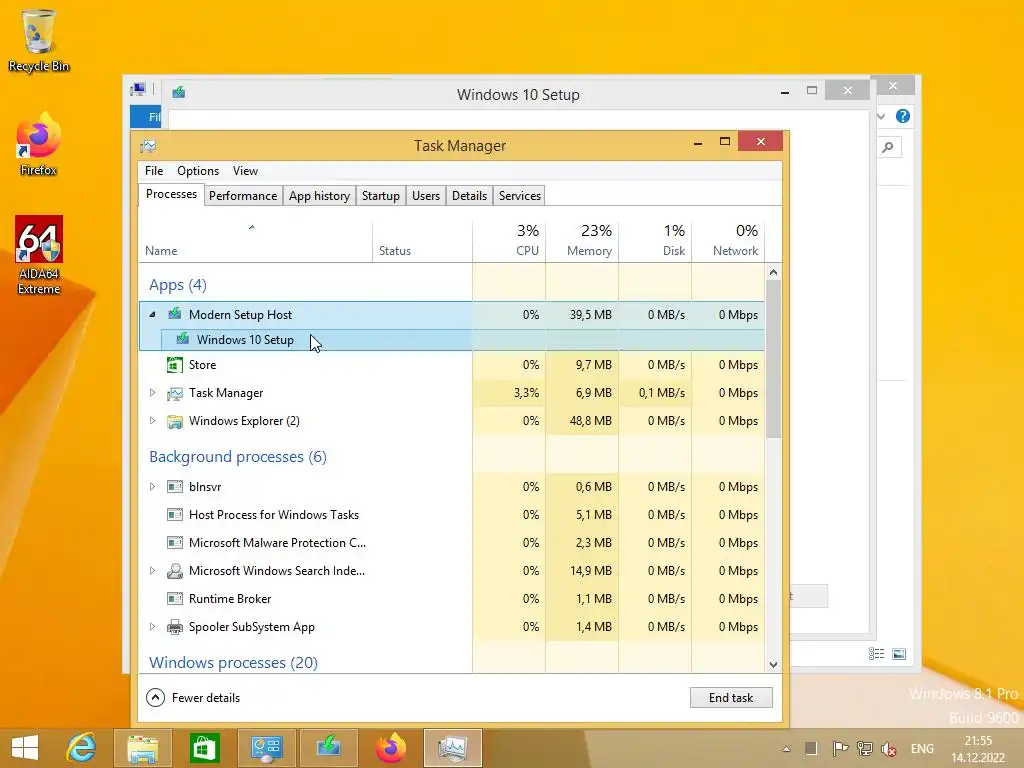Sort by the Memory column header
Viewport: 1024px width, 768px height.
point(583,241)
